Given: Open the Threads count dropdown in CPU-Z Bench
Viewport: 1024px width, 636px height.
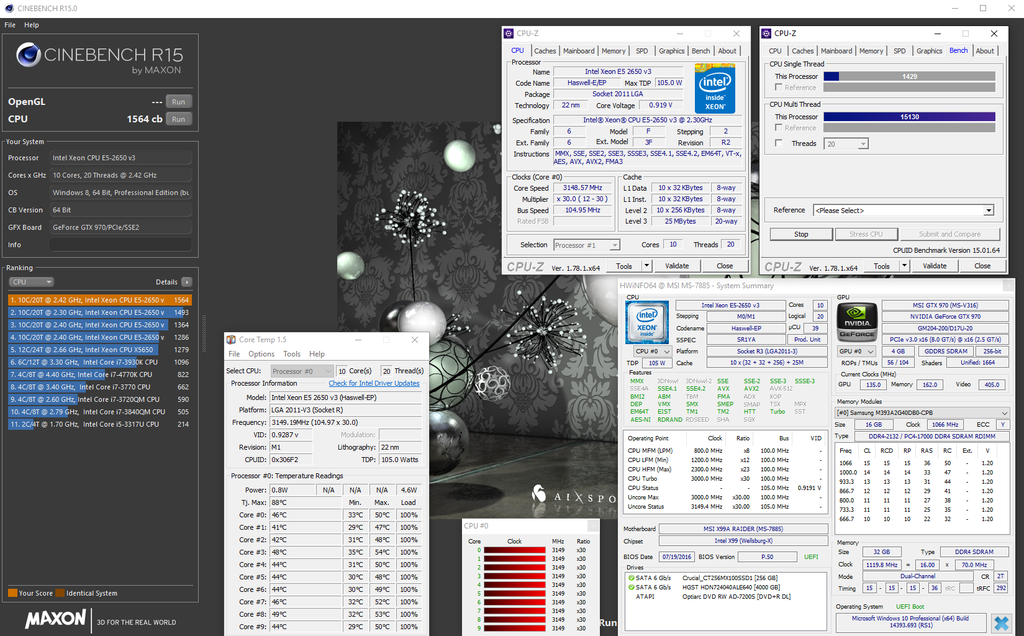Looking at the screenshot, I should point(846,144).
